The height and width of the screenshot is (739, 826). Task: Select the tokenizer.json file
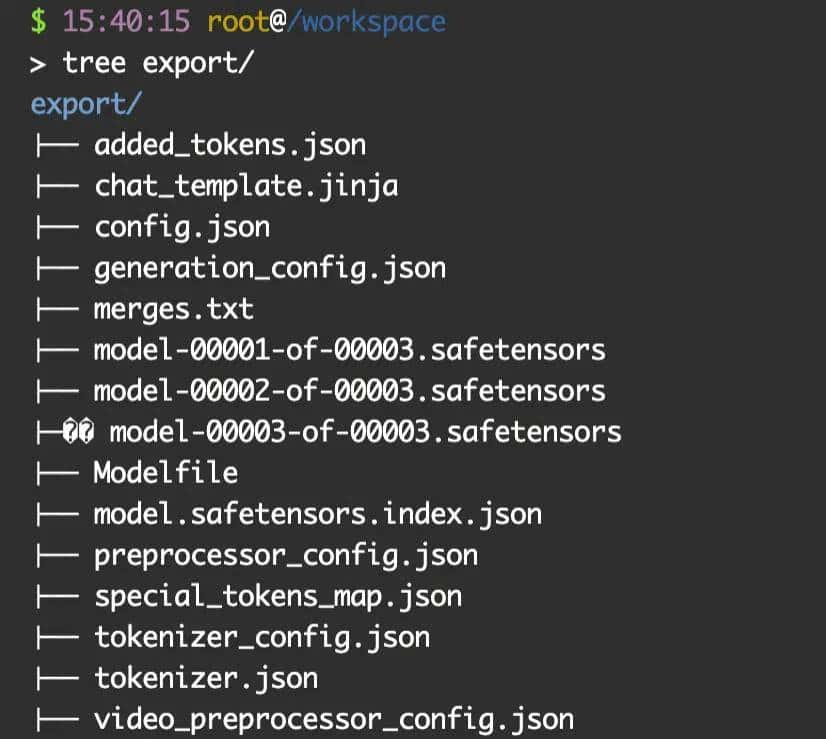[x=206, y=678]
